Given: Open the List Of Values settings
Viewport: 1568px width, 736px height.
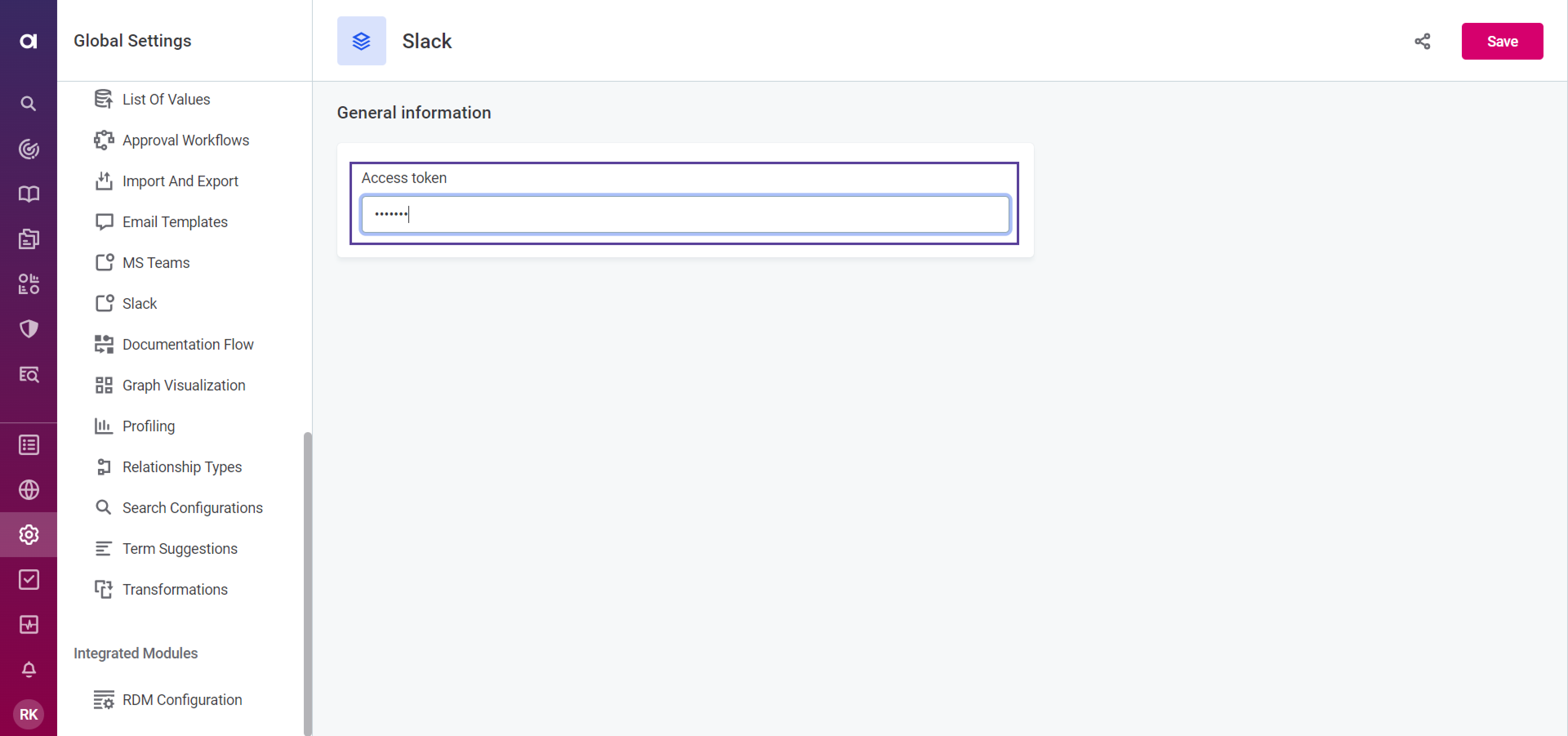Looking at the screenshot, I should (166, 99).
